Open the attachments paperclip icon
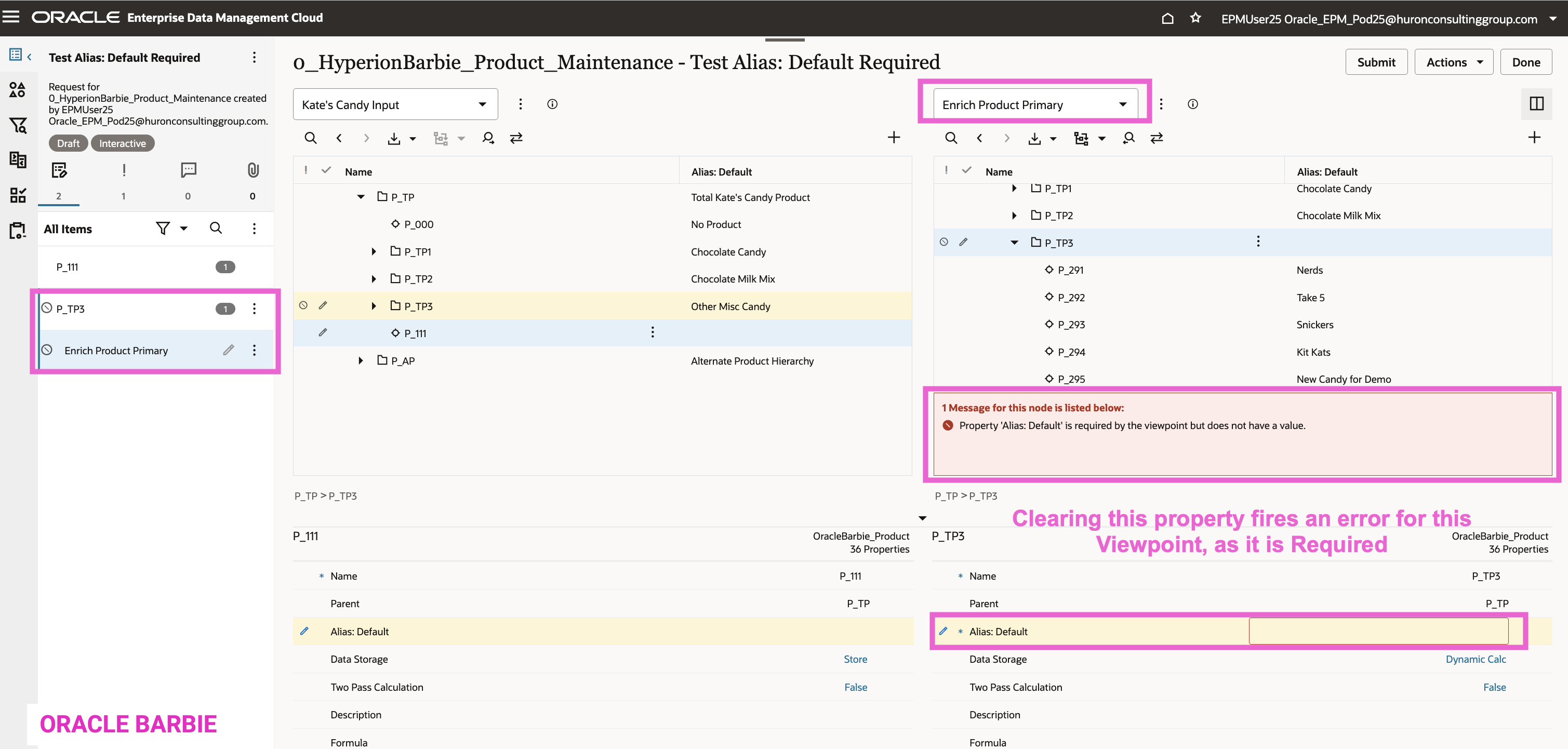Viewport: 1568px width, 749px height. click(x=253, y=170)
